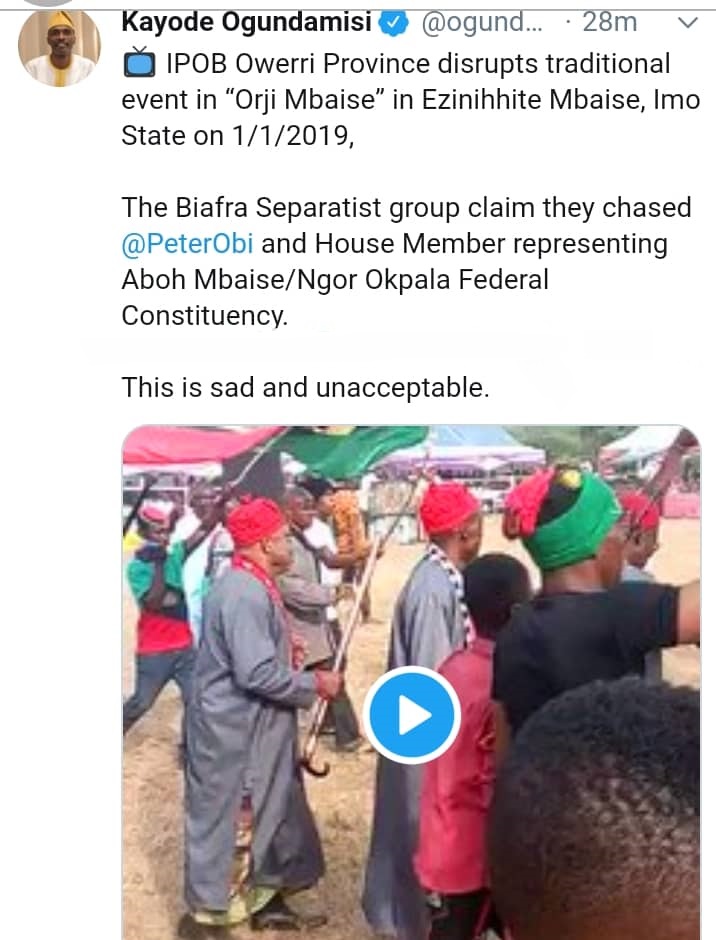Click "State on 1/1/2019," text line
The height and width of the screenshot is (940, 716).
(238, 137)
